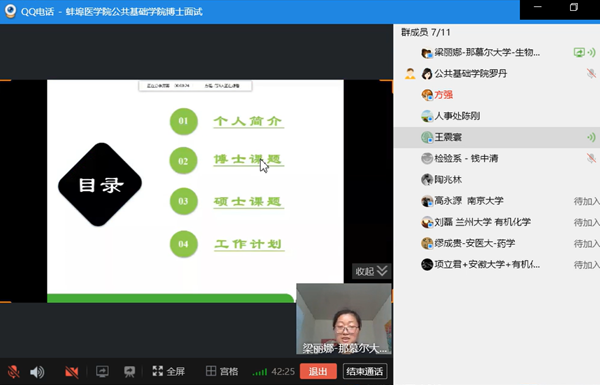Click the 结束通话 button

[x=365, y=371]
